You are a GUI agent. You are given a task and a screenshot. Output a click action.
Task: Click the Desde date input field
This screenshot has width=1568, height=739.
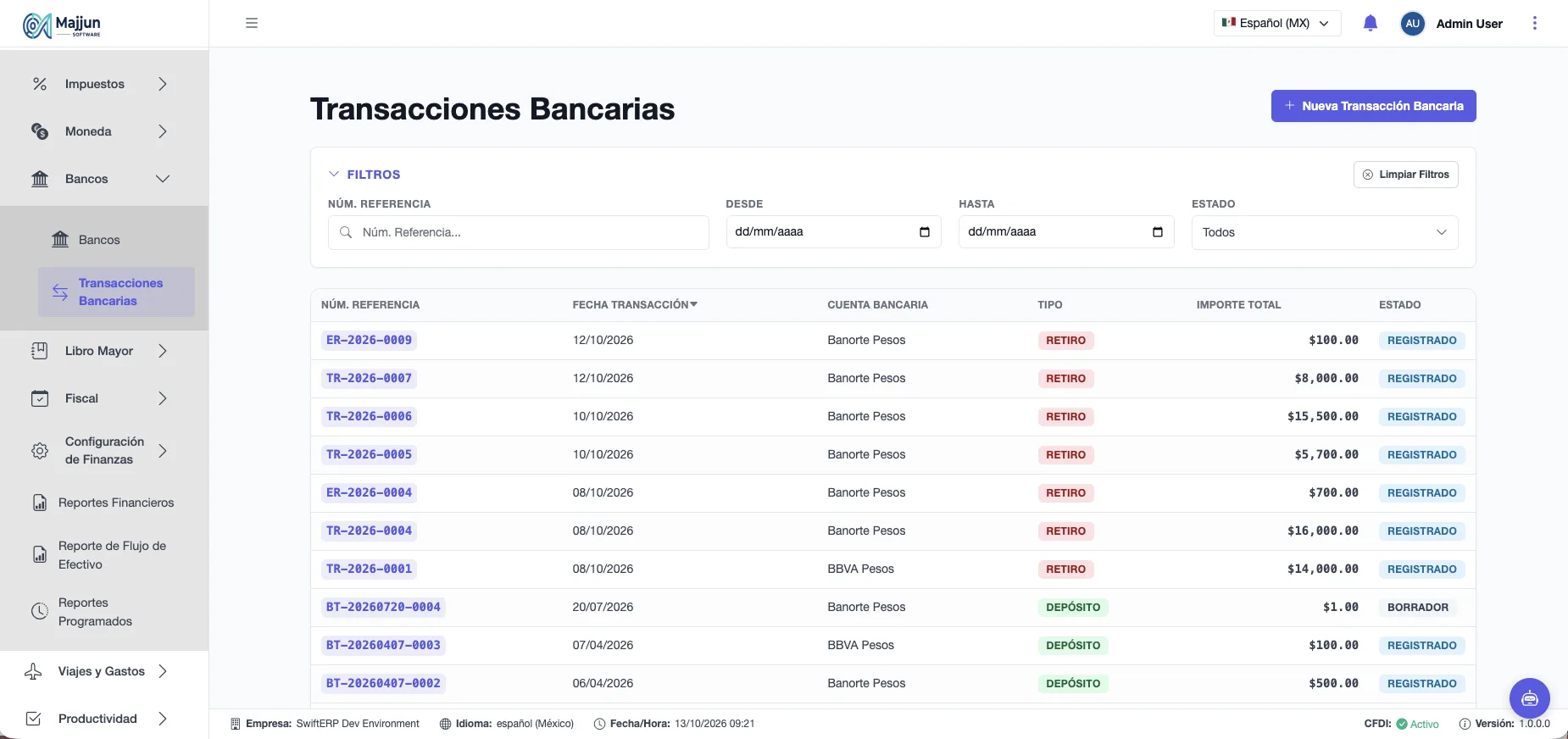click(833, 232)
